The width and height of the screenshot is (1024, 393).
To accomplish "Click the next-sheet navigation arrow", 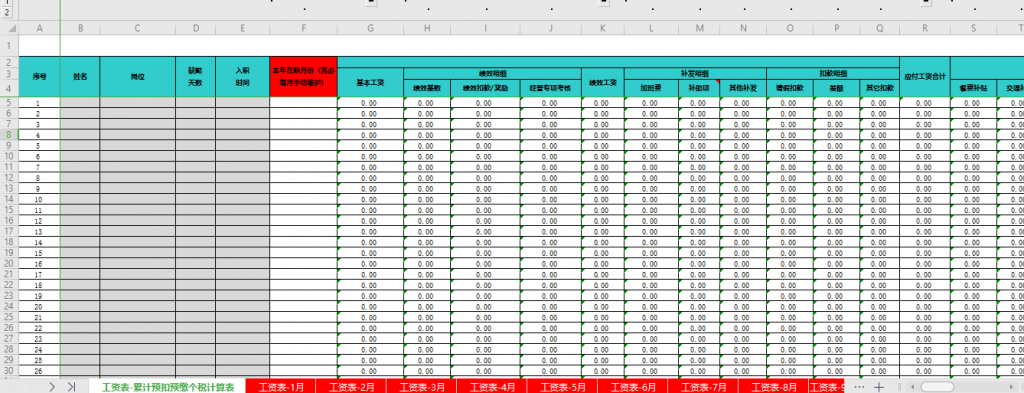I will [x=52, y=386].
